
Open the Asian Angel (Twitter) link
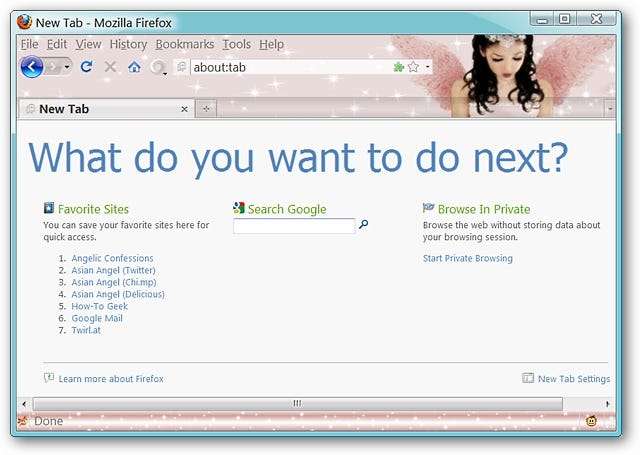point(113,270)
